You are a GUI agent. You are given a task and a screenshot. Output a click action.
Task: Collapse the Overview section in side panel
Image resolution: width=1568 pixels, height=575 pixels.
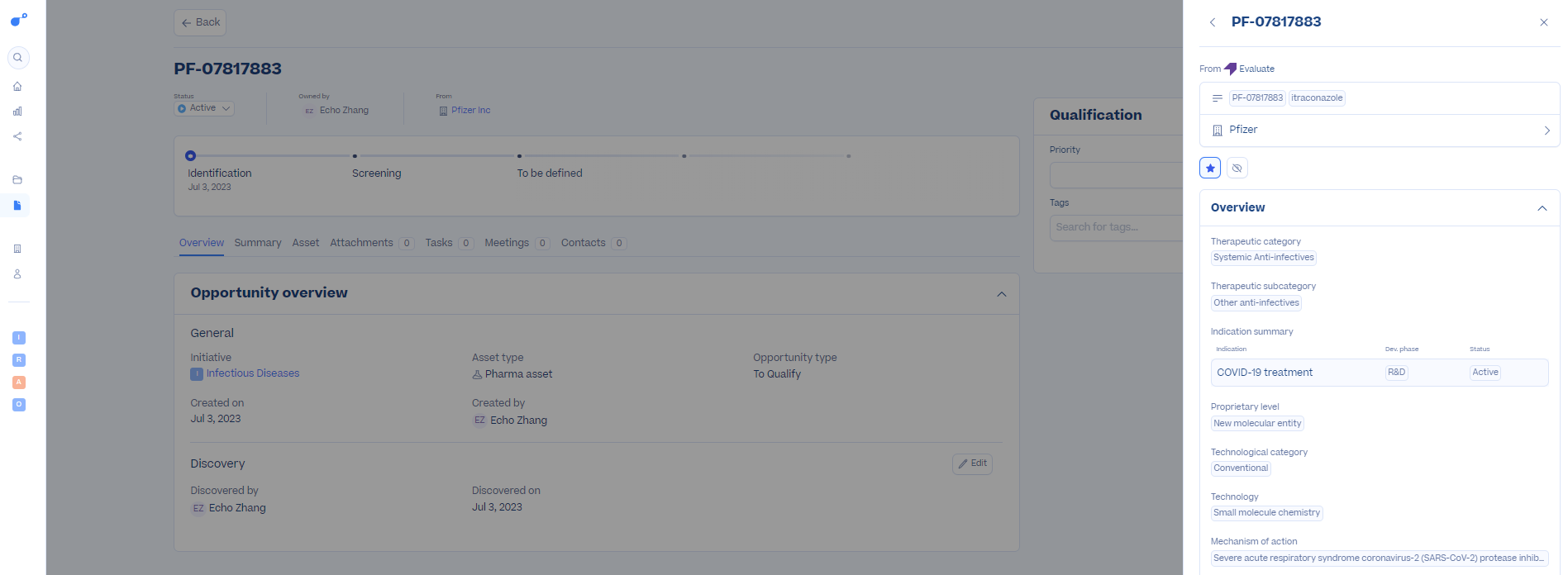[x=1542, y=208]
